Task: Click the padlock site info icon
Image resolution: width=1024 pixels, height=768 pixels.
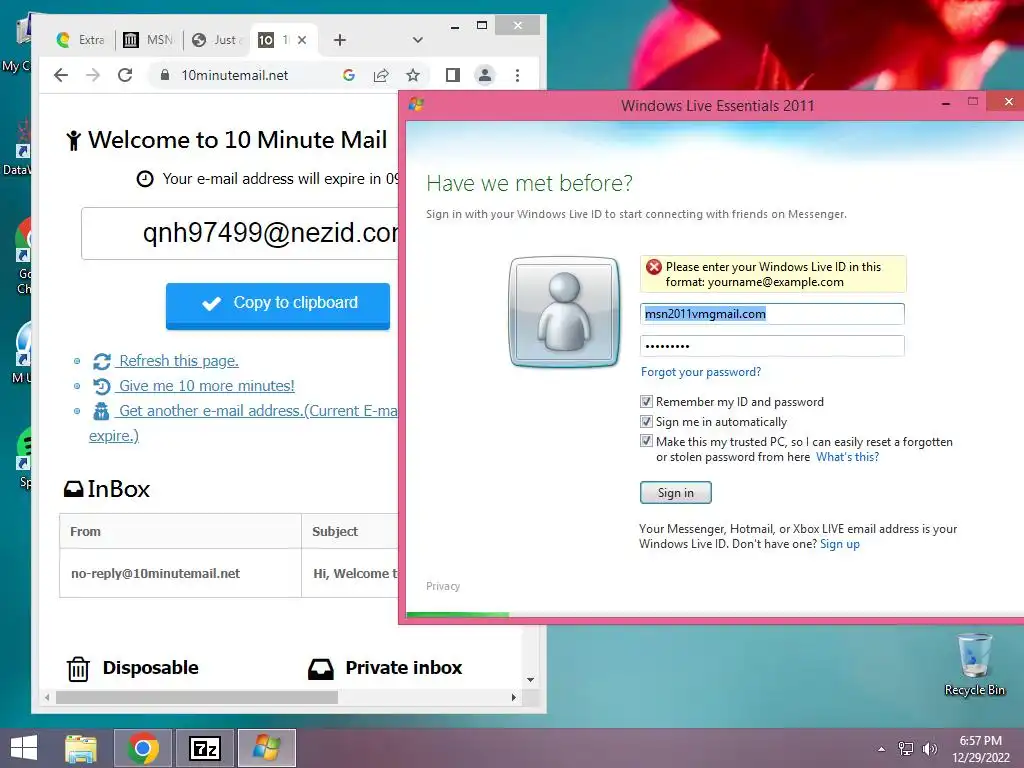Action: click(165, 75)
